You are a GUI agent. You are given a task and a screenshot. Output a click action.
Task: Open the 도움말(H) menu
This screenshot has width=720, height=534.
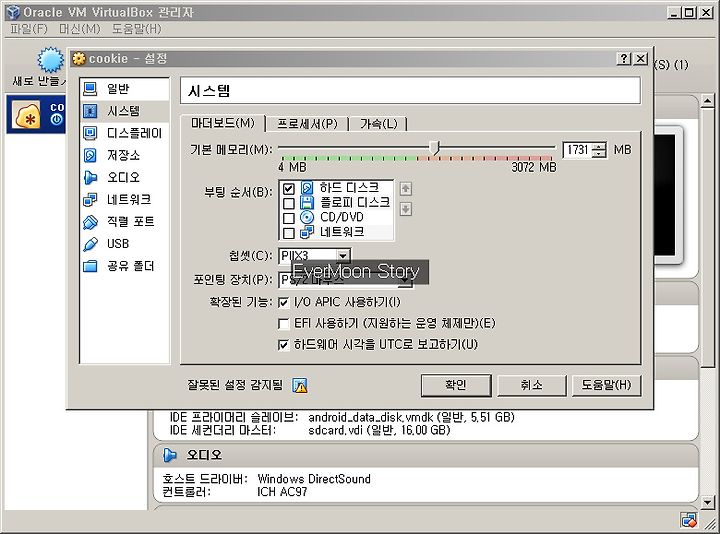[137, 29]
